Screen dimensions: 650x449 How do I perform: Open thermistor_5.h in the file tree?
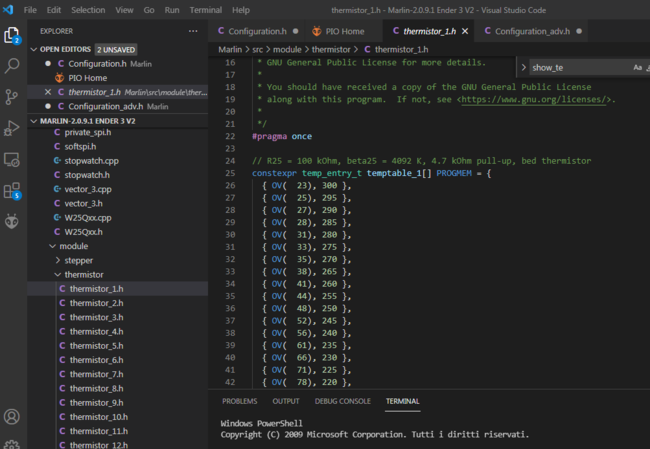coord(96,345)
